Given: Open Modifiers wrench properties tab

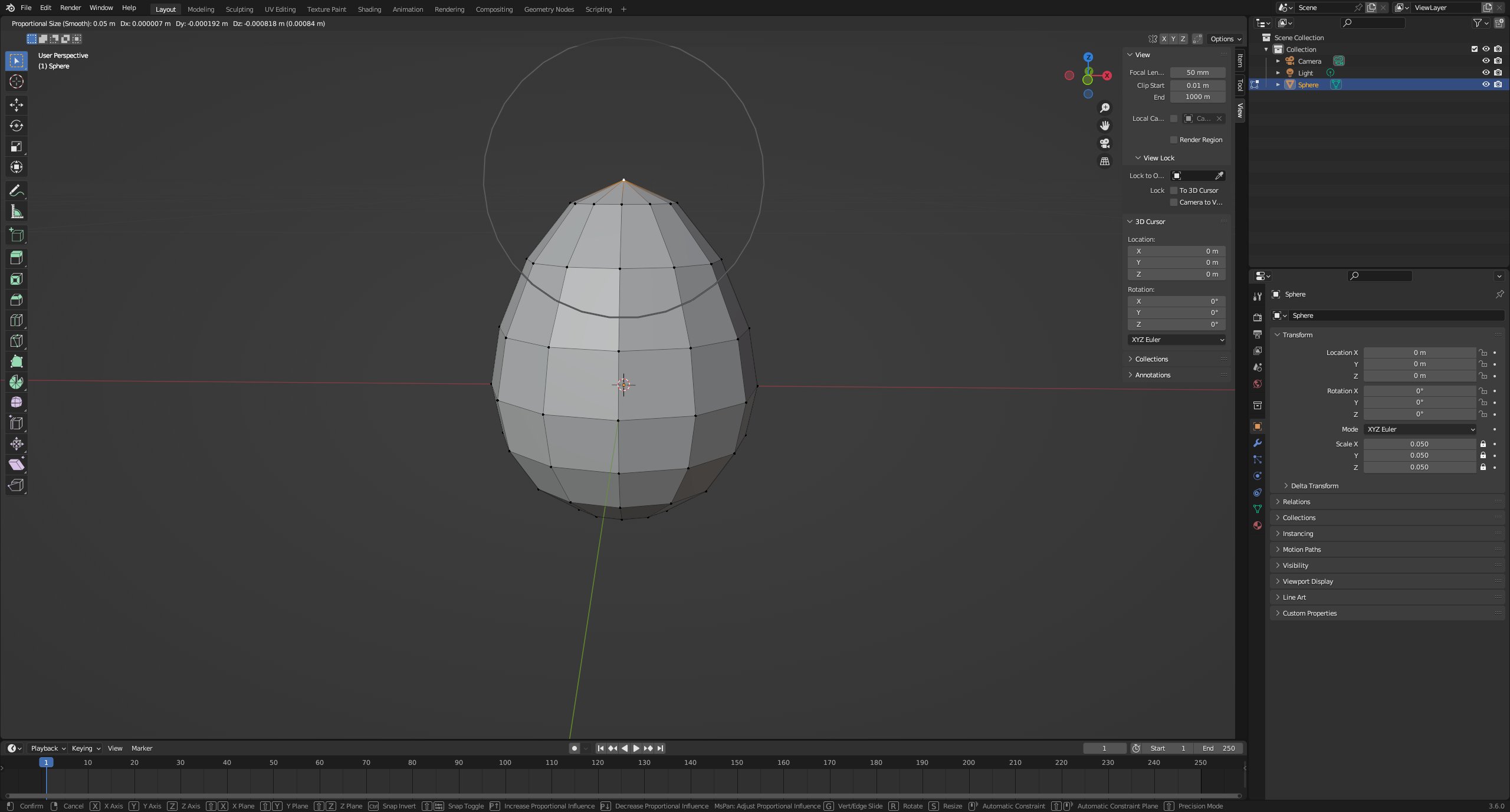Looking at the screenshot, I should point(1258,443).
